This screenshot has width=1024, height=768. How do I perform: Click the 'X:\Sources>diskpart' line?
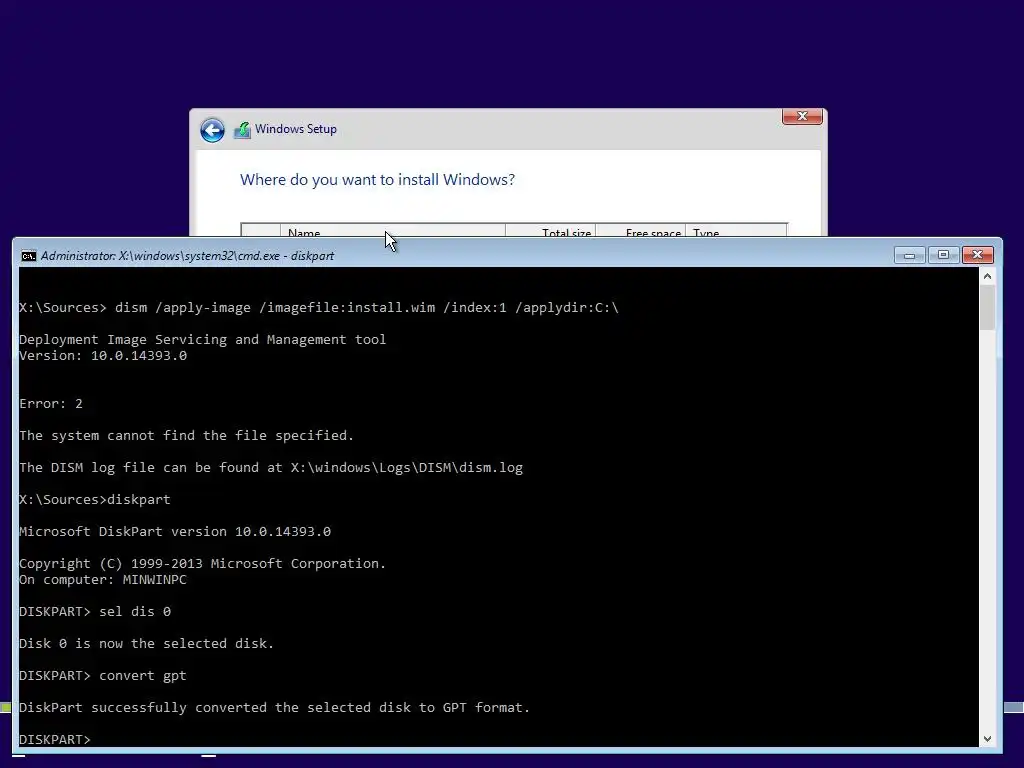(95, 500)
